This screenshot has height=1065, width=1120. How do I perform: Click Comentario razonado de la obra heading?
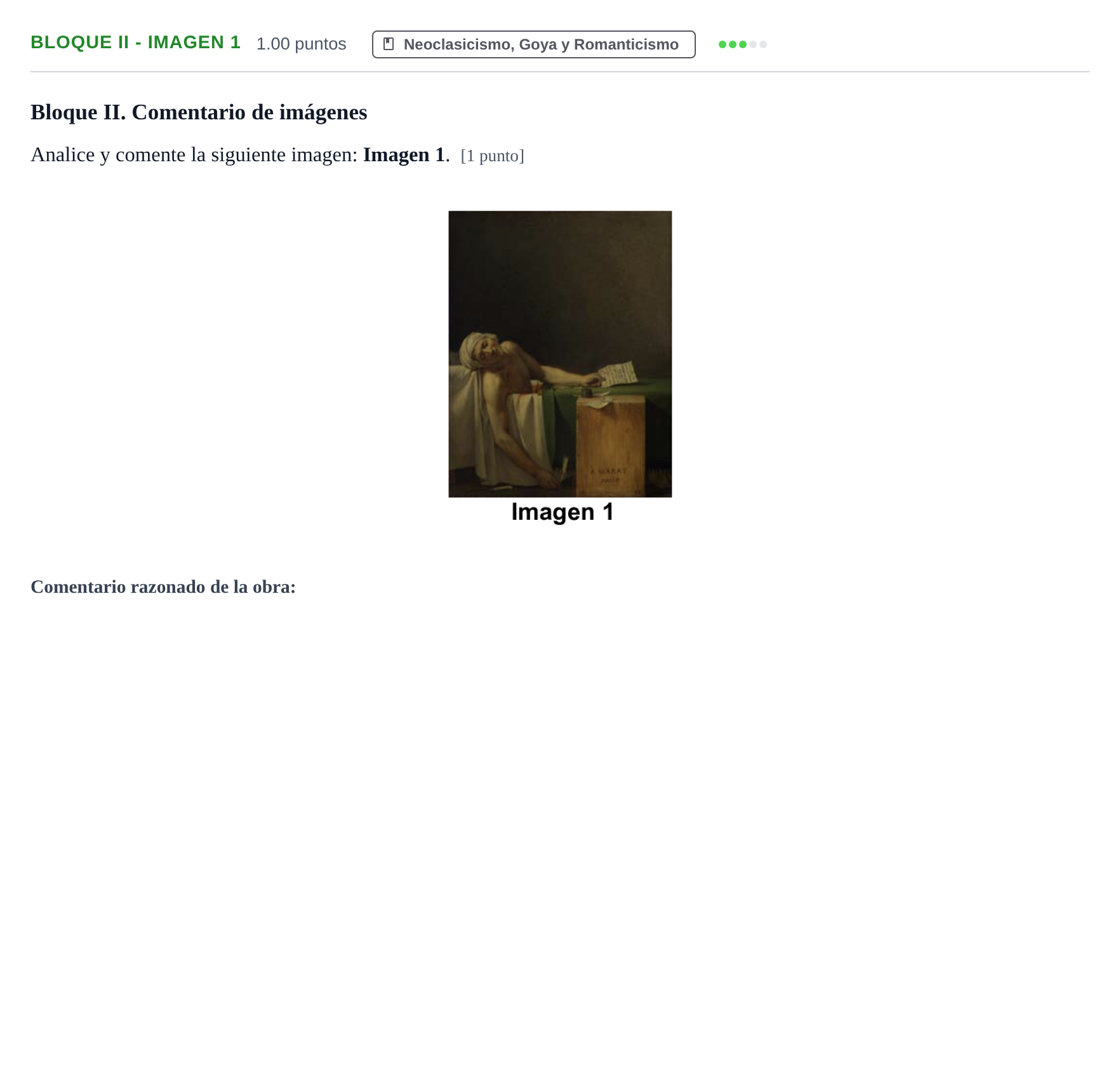pyautogui.click(x=163, y=587)
